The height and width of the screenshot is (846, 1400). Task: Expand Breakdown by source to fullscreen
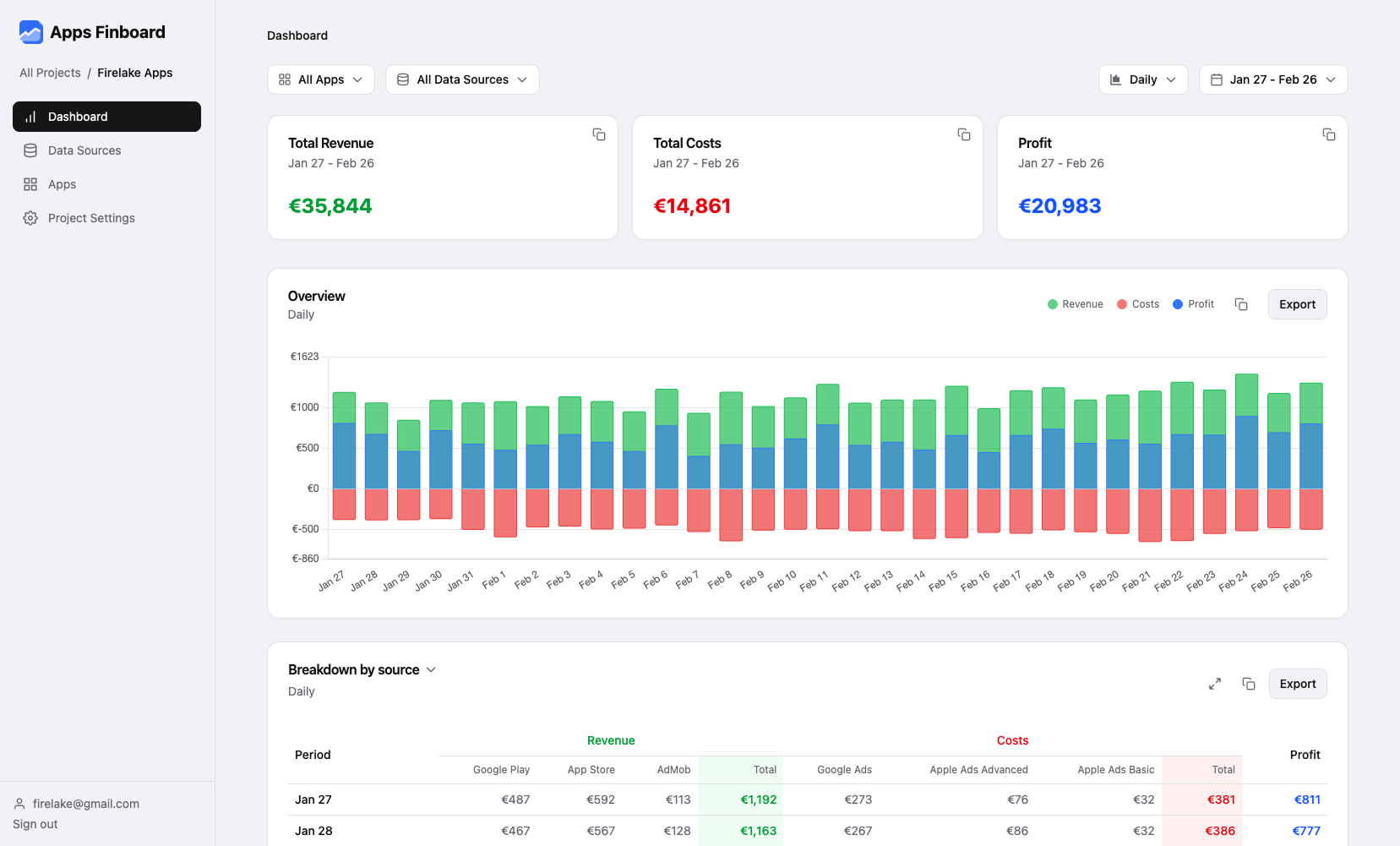(1215, 683)
